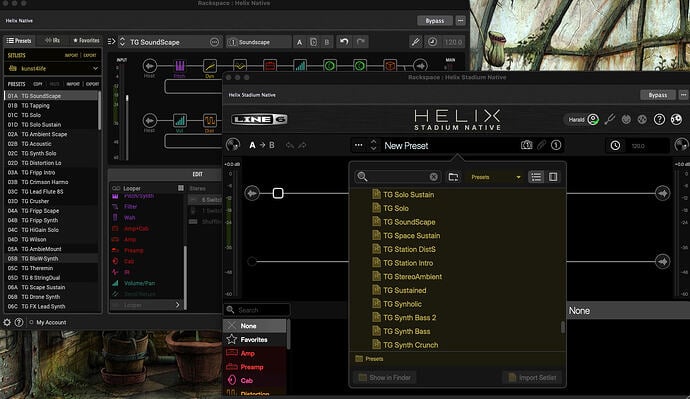Switch to Favorites tab in Helix Native
The width and height of the screenshot is (690, 399).
tap(86, 40)
